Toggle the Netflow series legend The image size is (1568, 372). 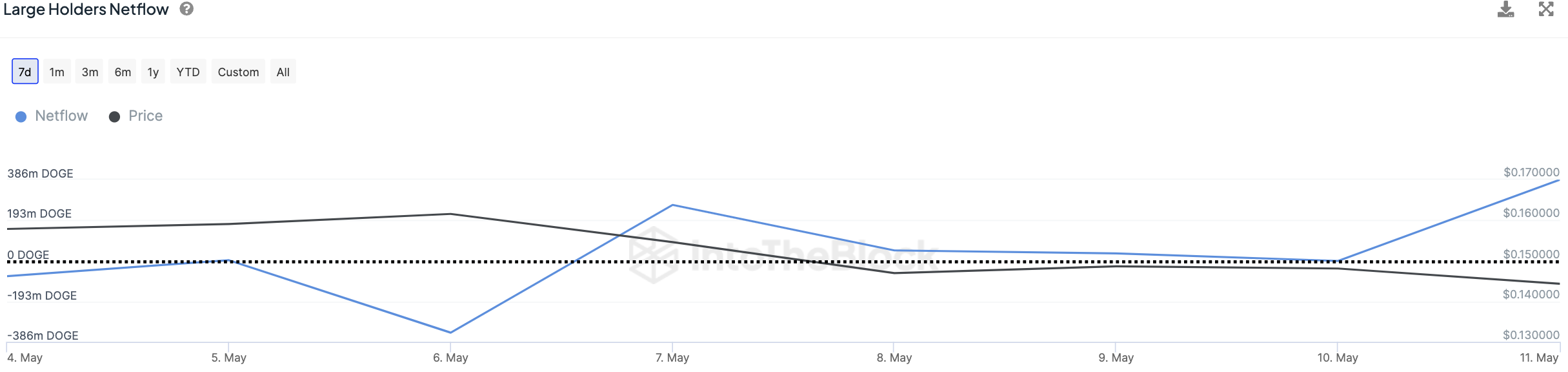point(61,116)
